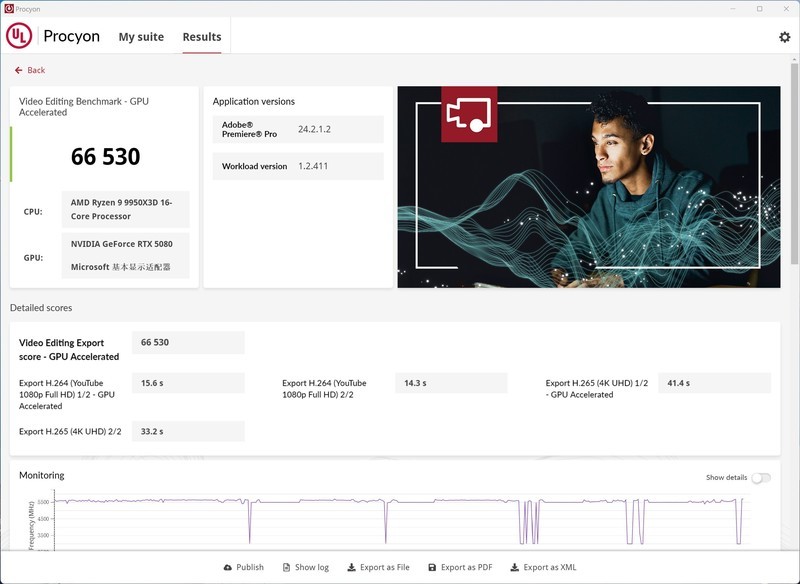The image size is (800, 584).
Task: Select the Results tab
Action: point(201,36)
